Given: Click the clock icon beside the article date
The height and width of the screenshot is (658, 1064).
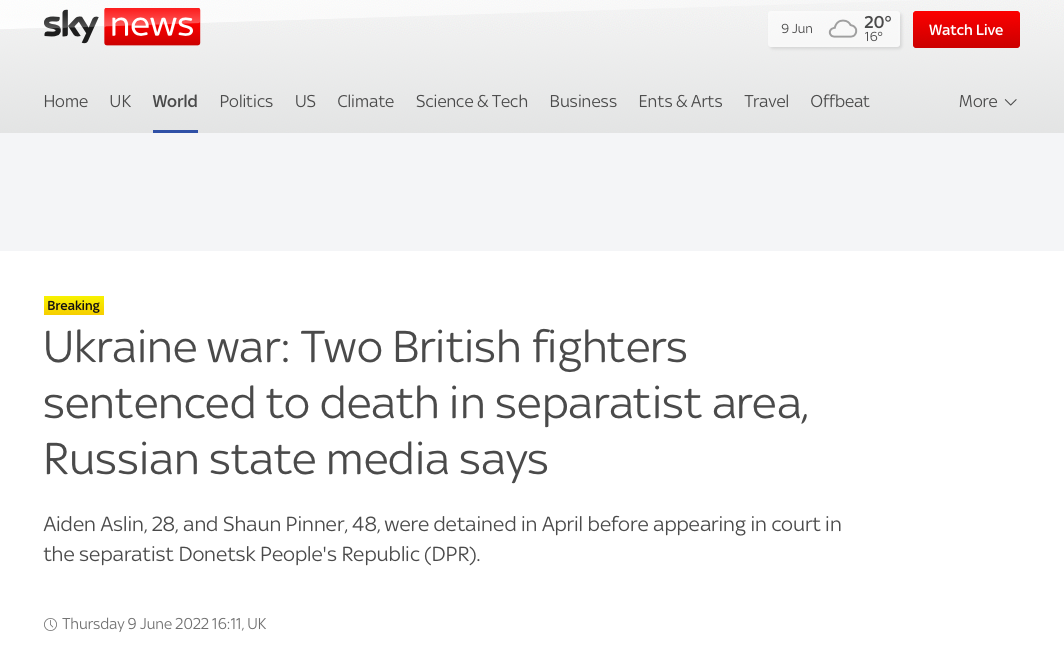Looking at the screenshot, I should click(x=50, y=624).
